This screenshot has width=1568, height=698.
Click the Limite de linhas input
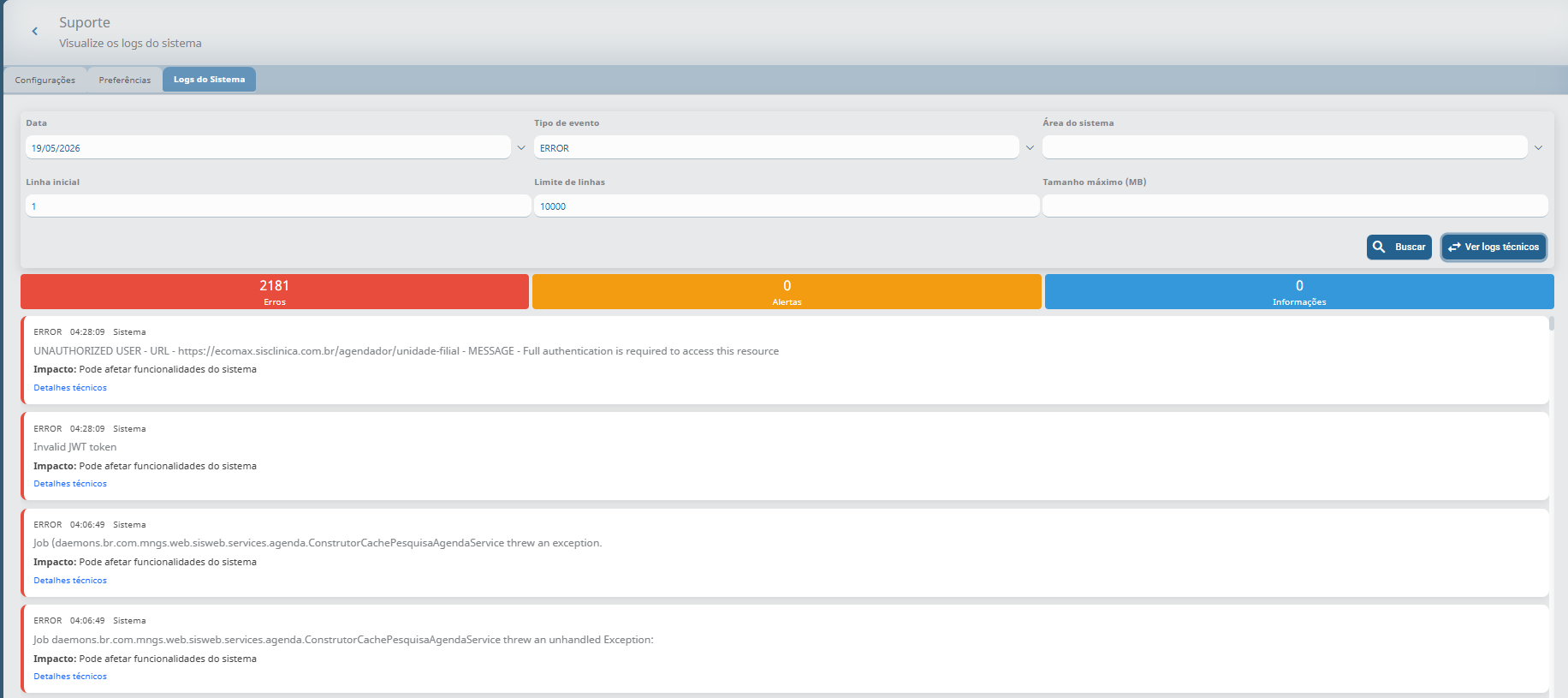787,206
